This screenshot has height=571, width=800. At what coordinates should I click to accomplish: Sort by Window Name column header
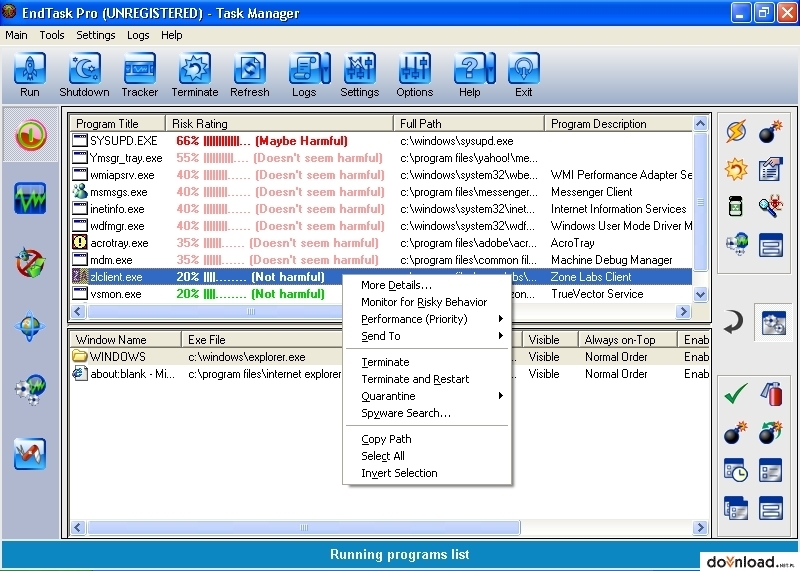[x=126, y=339]
